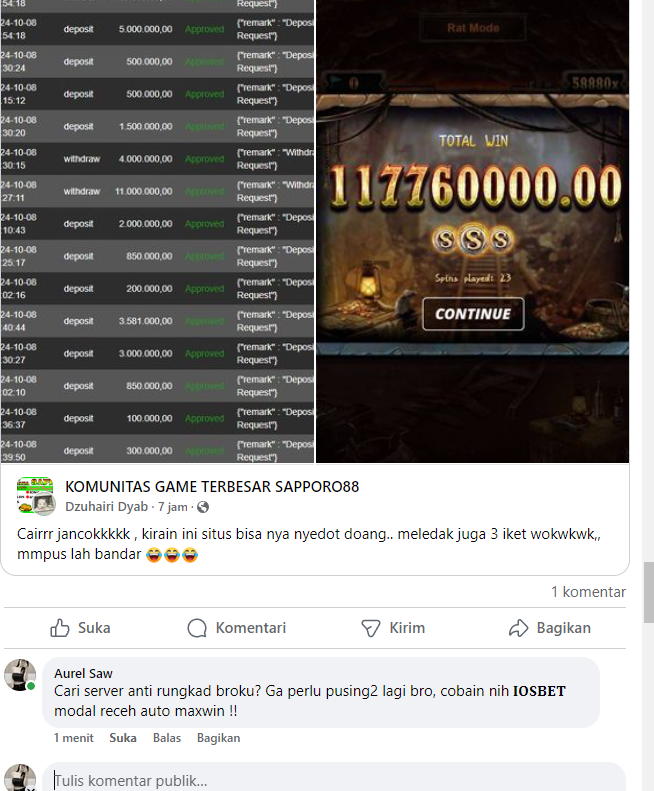Screen dimensions: 654x791
Task: Click the thumbs-up Suka icon
Action: [60, 628]
